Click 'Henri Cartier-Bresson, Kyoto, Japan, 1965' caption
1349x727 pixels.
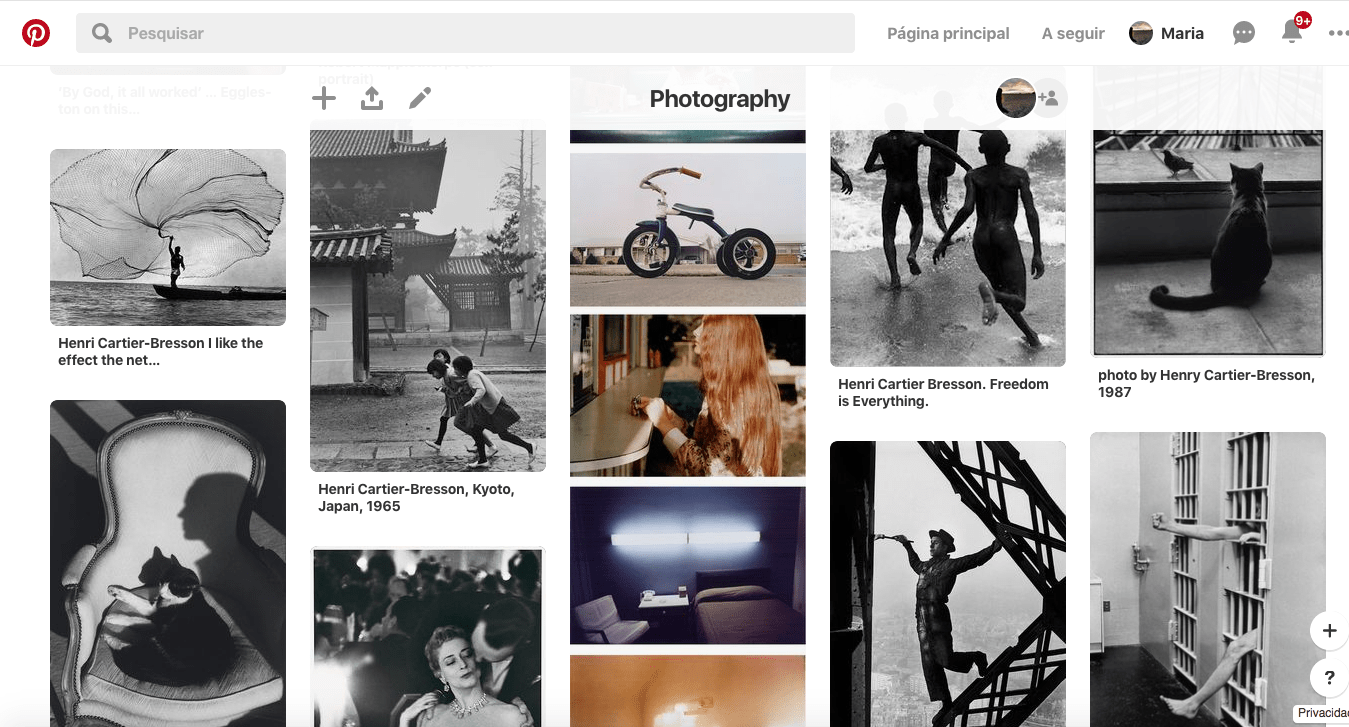416,498
